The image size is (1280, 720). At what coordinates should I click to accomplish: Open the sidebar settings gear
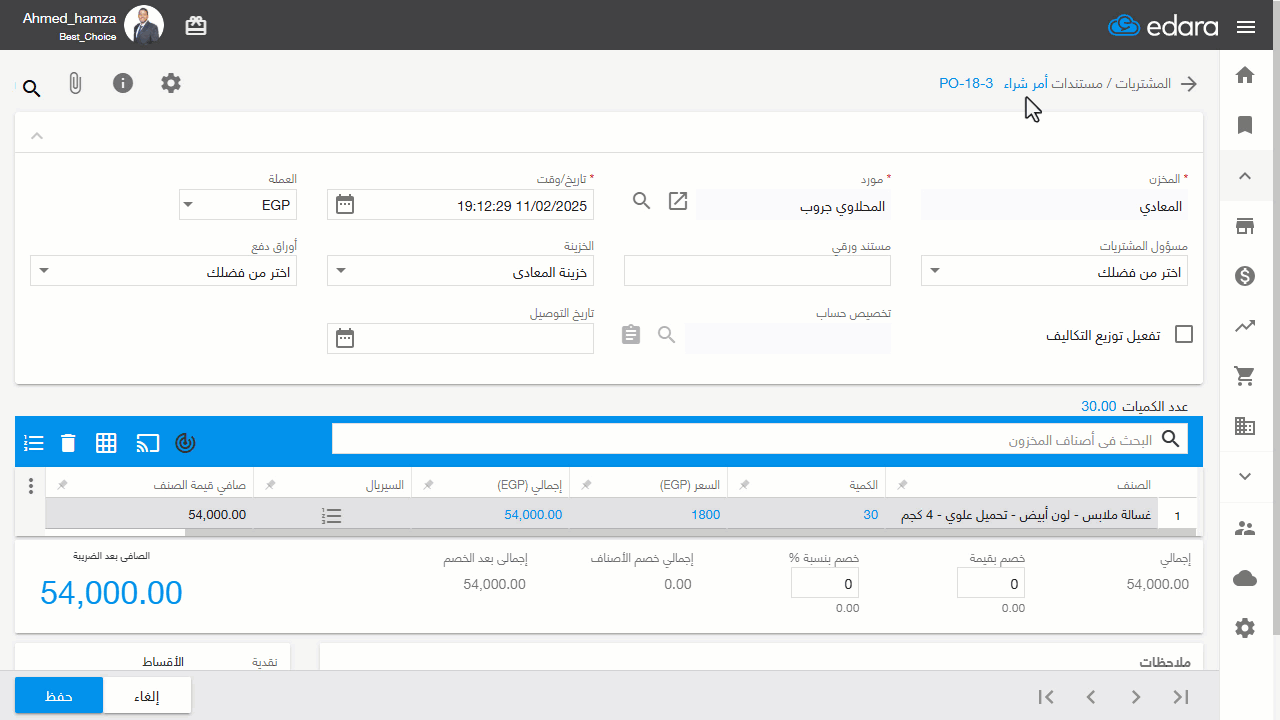point(1245,628)
